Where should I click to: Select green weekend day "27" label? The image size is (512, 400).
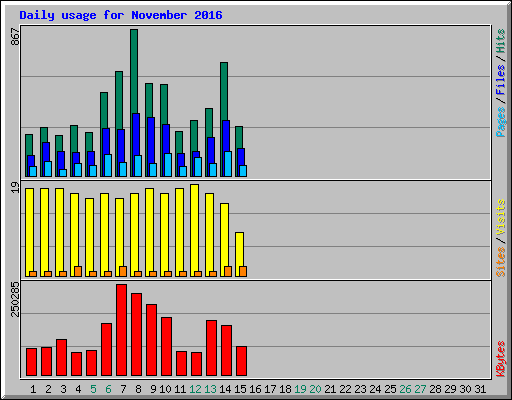(x=420, y=389)
